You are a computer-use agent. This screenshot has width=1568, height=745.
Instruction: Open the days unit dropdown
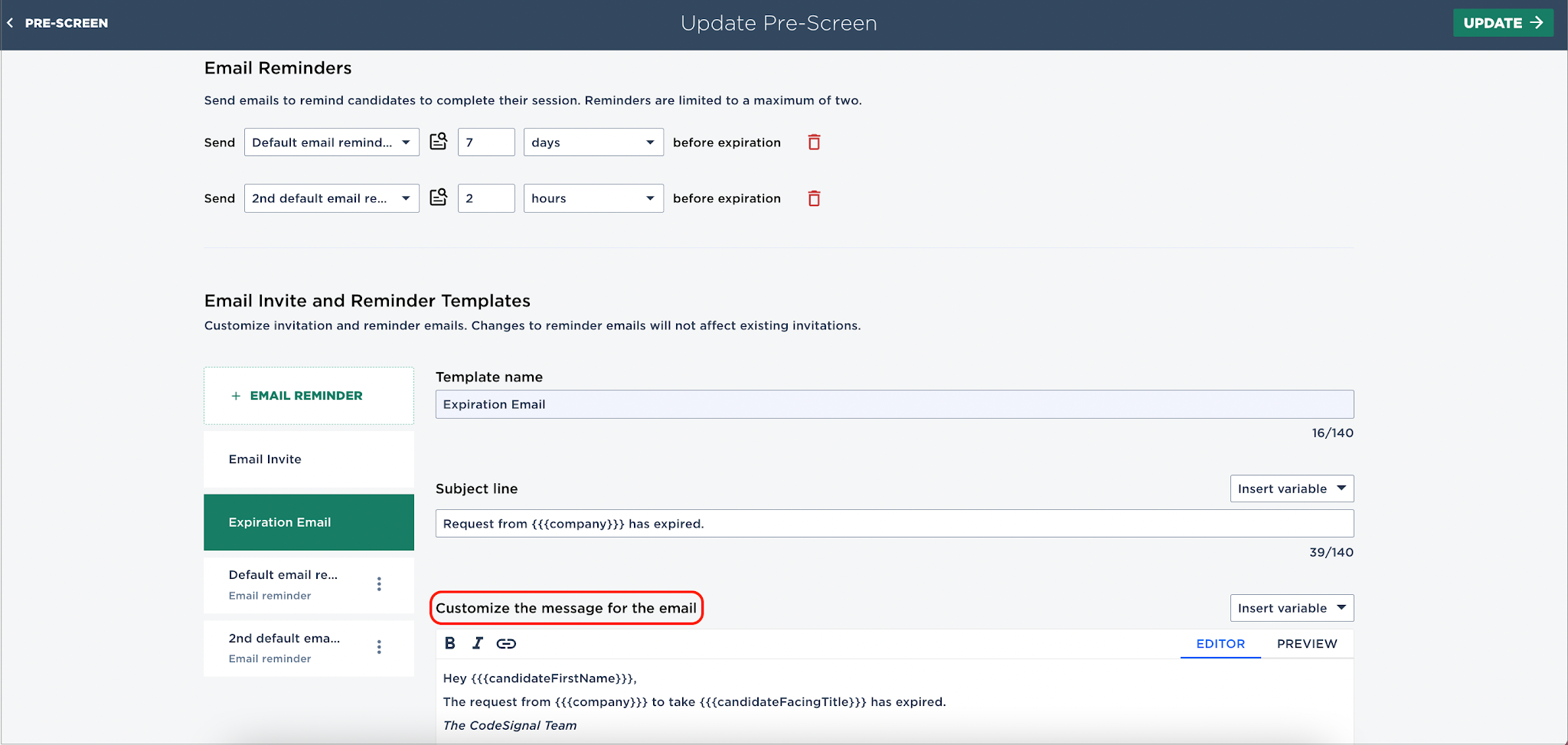tap(593, 142)
